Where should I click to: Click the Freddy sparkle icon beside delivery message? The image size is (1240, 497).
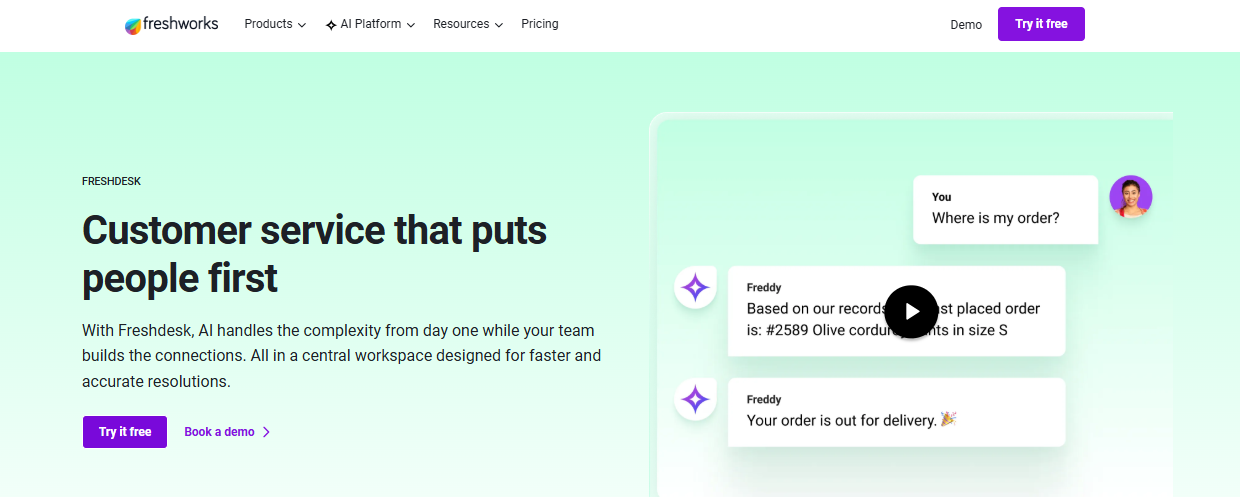[x=695, y=400]
